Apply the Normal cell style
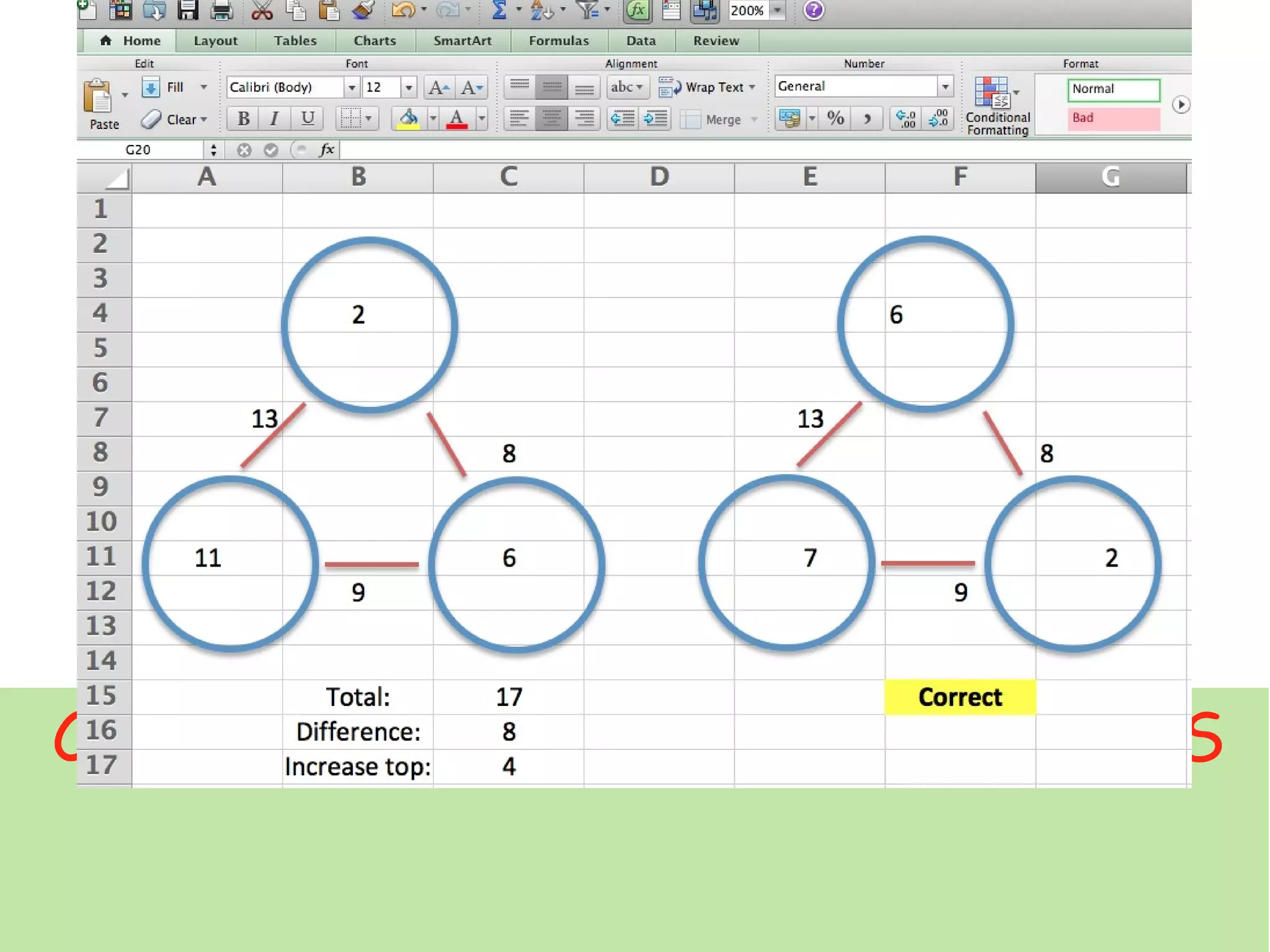 coord(1113,89)
